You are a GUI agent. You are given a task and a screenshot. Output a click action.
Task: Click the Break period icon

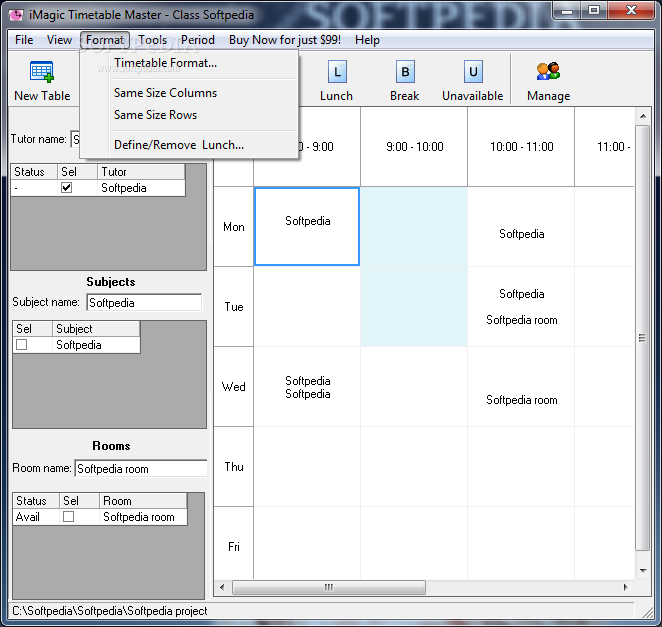(x=405, y=72)
